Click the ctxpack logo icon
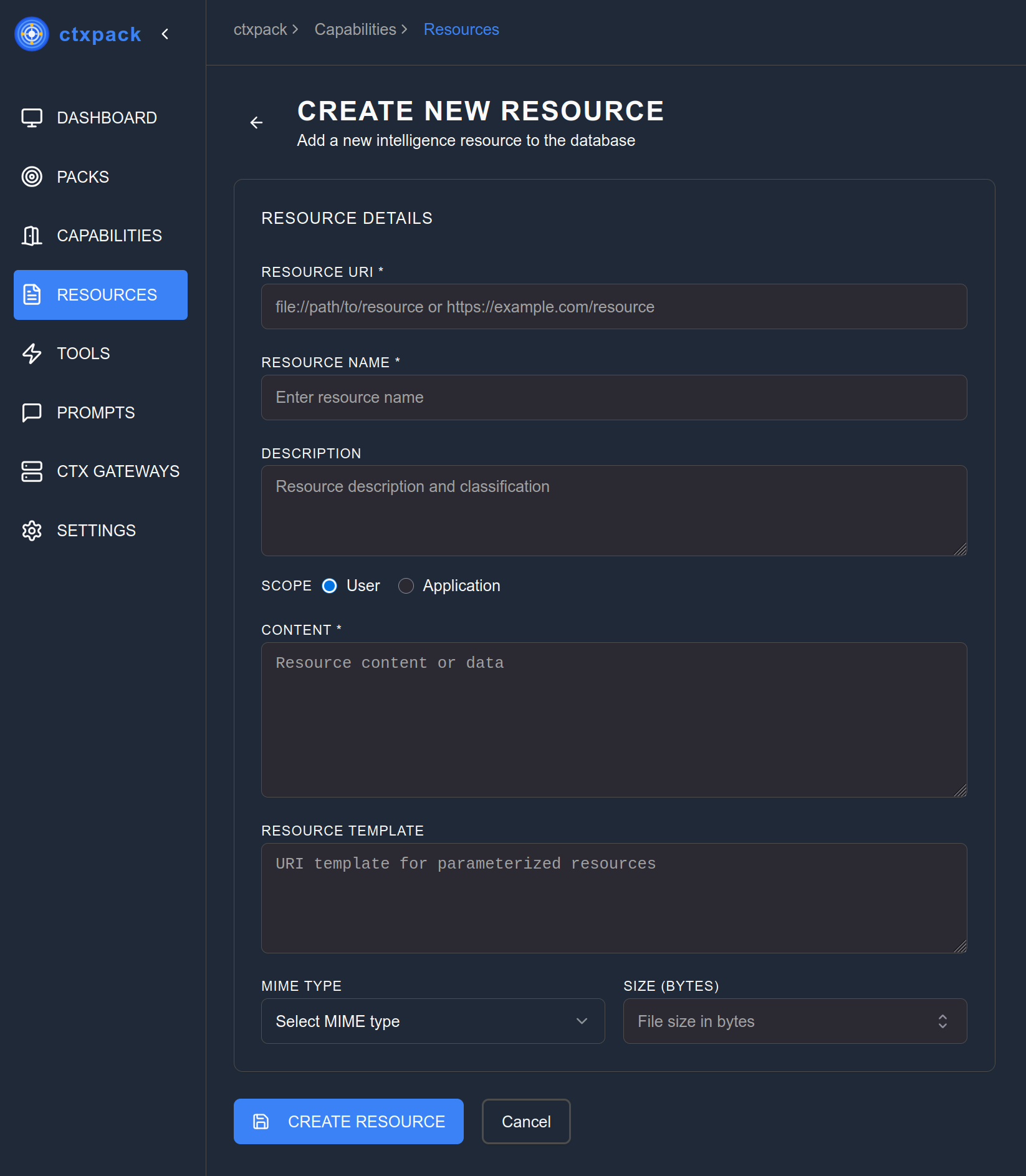 (x=32, y=34)
